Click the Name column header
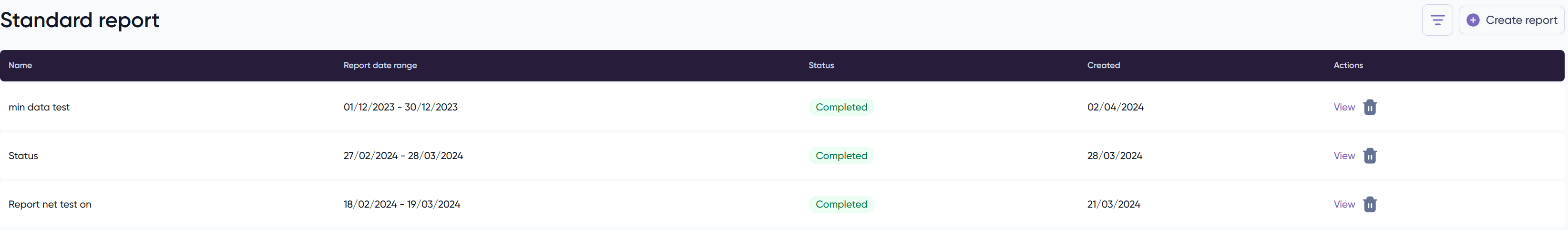The image size is (1568, 230). (x=20, y=65)
